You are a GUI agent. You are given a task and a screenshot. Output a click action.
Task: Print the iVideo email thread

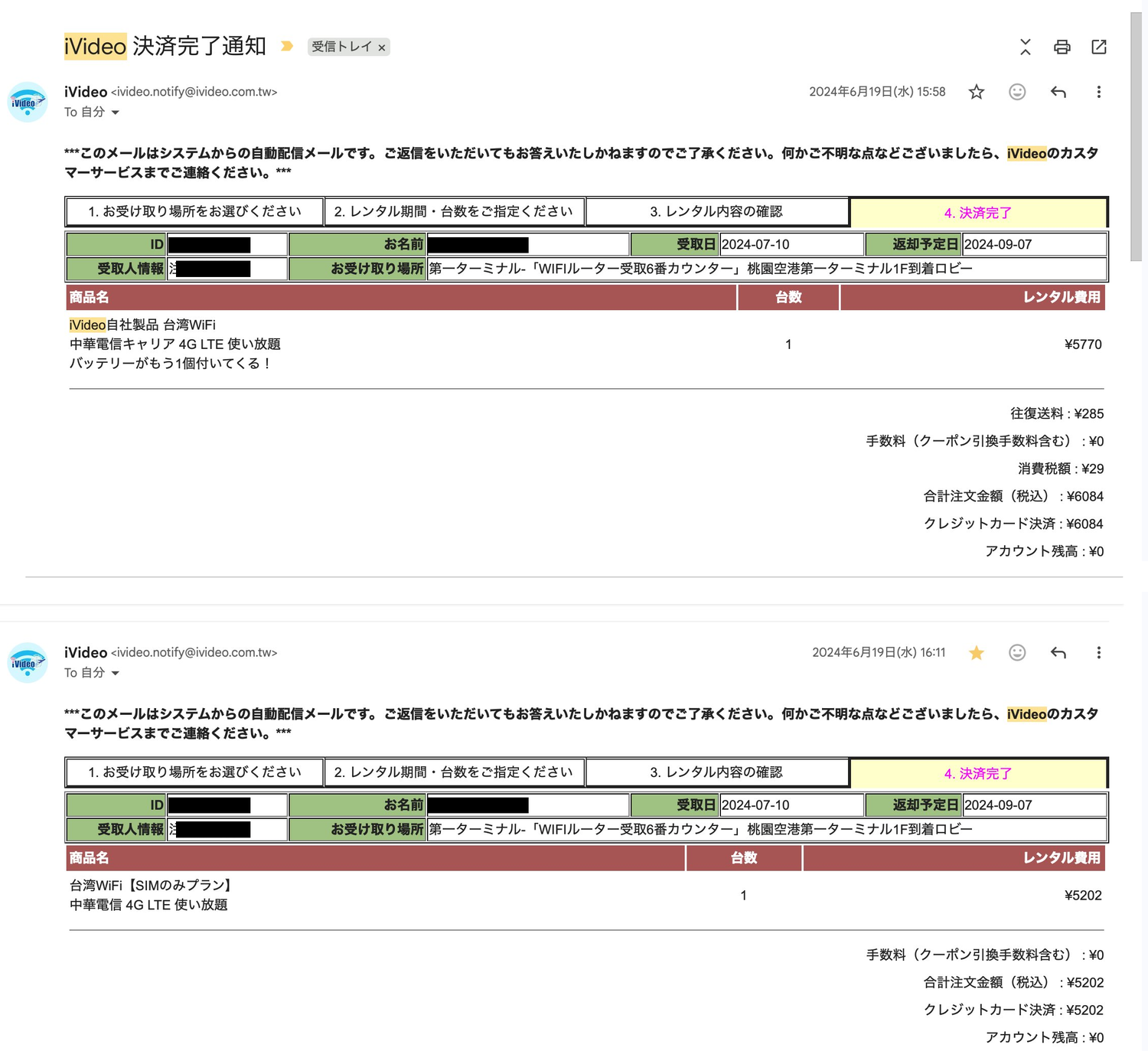point(1062,47)
